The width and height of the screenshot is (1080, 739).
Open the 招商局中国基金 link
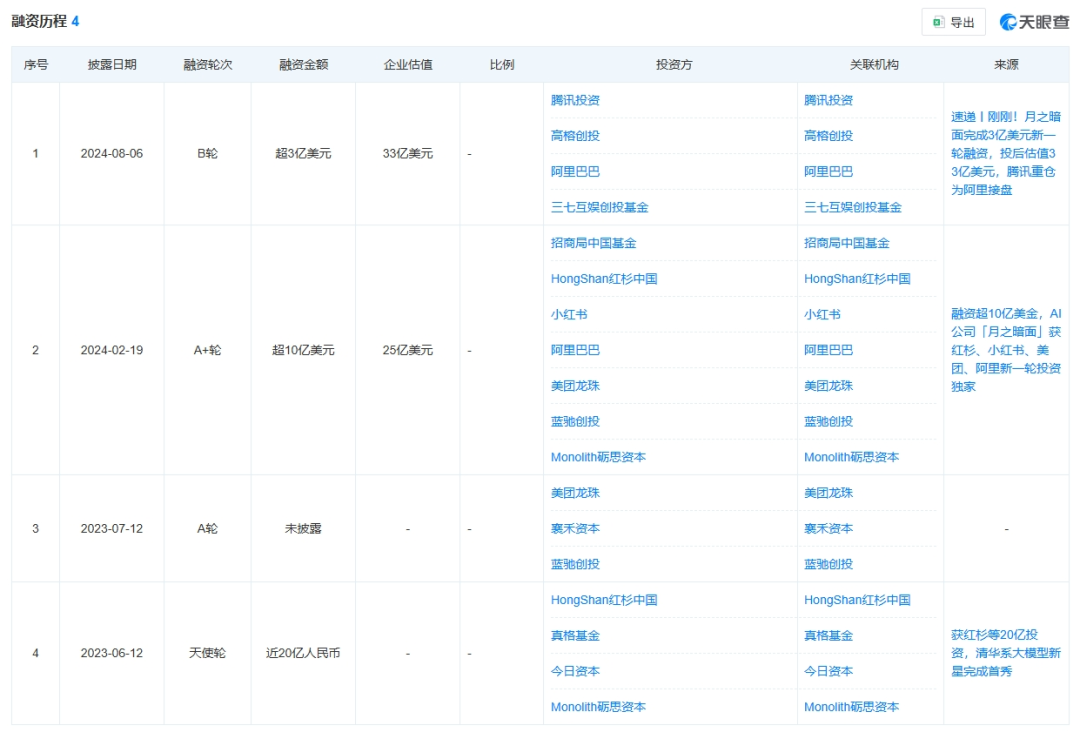pos(594,243)
